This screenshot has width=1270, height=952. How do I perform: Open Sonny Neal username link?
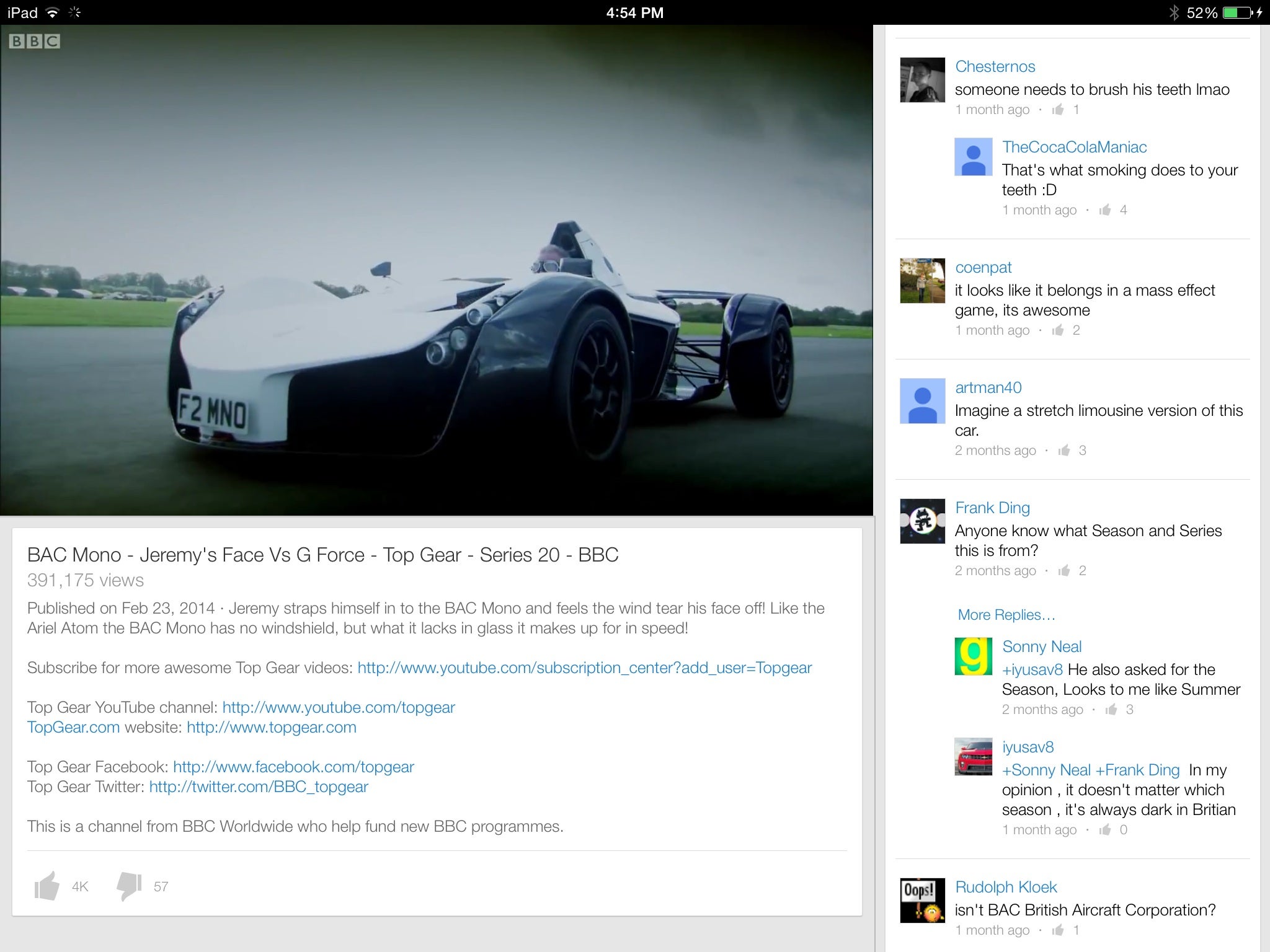coord(1042,646)
